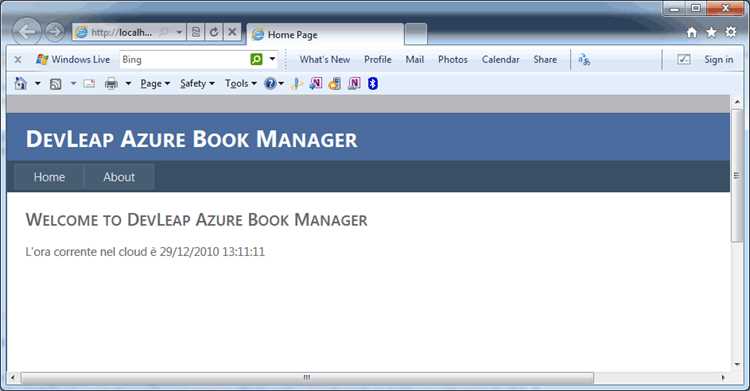This screenshot has height=391, width=750.
Task: Click the yellow figure-with-star icon between the OneNote icons
Action: click(335, 84)
